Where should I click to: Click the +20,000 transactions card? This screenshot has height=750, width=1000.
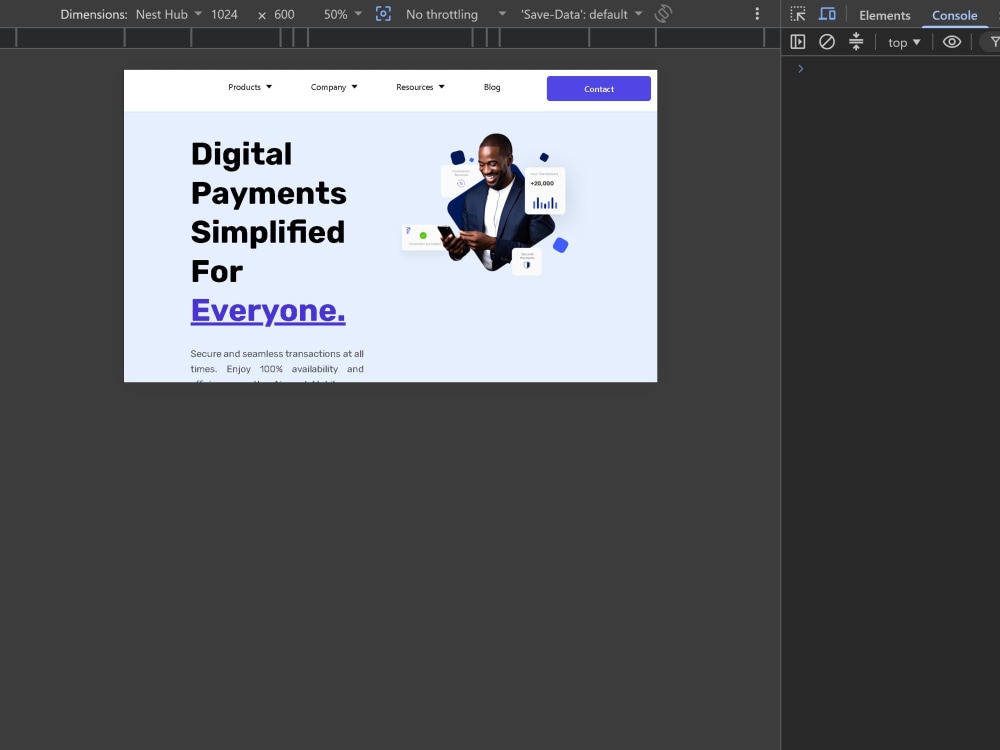click(545, 190)
